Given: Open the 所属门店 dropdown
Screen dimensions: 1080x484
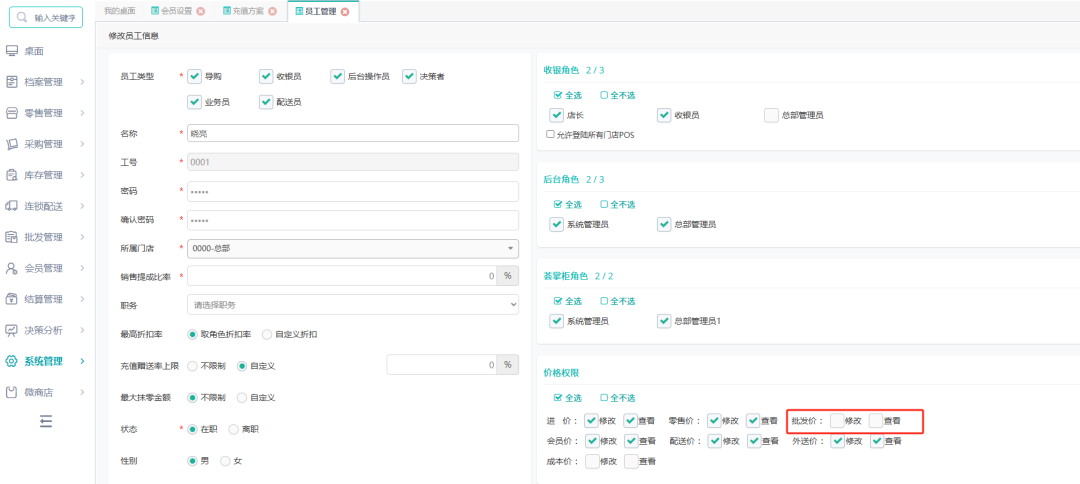Looking at the screenshot, I should [353, 248].
